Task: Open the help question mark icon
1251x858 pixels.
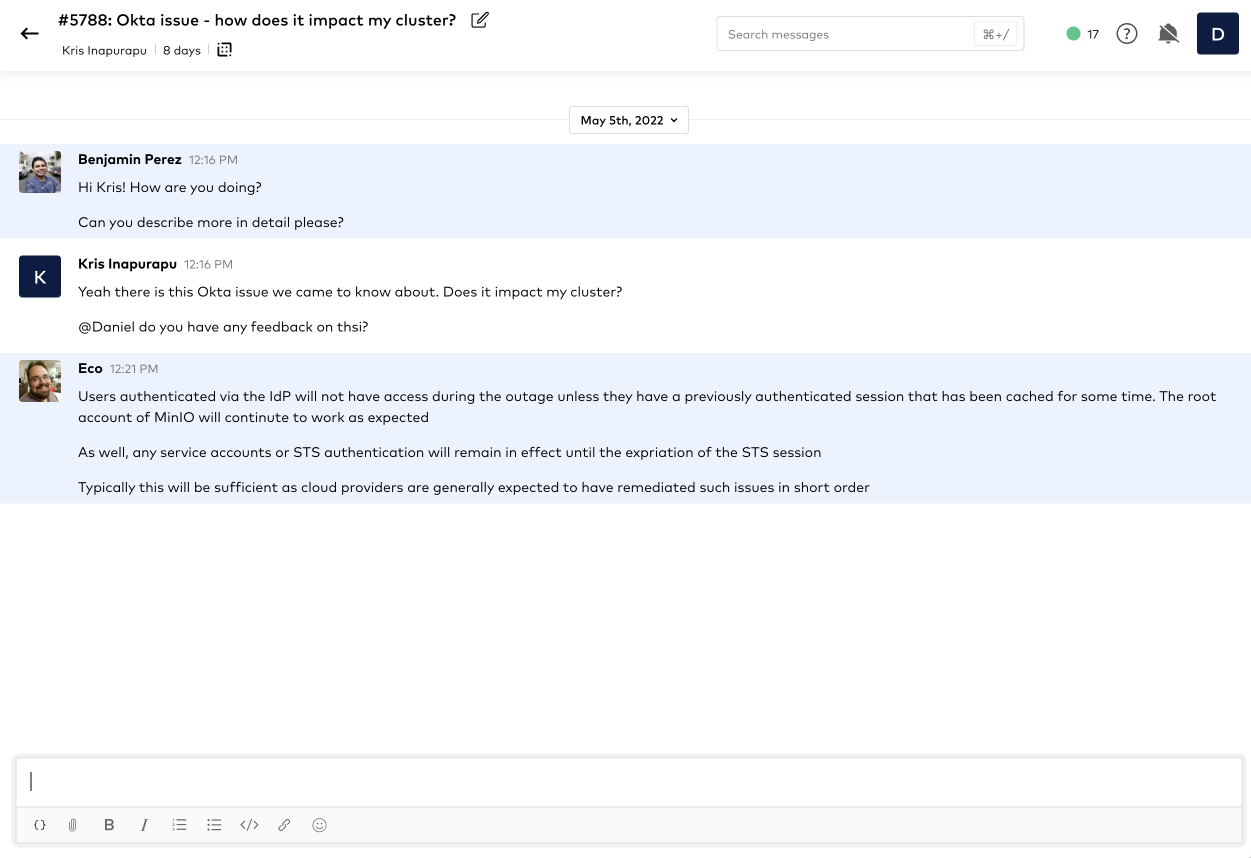Action: [x=1127, y=34]
